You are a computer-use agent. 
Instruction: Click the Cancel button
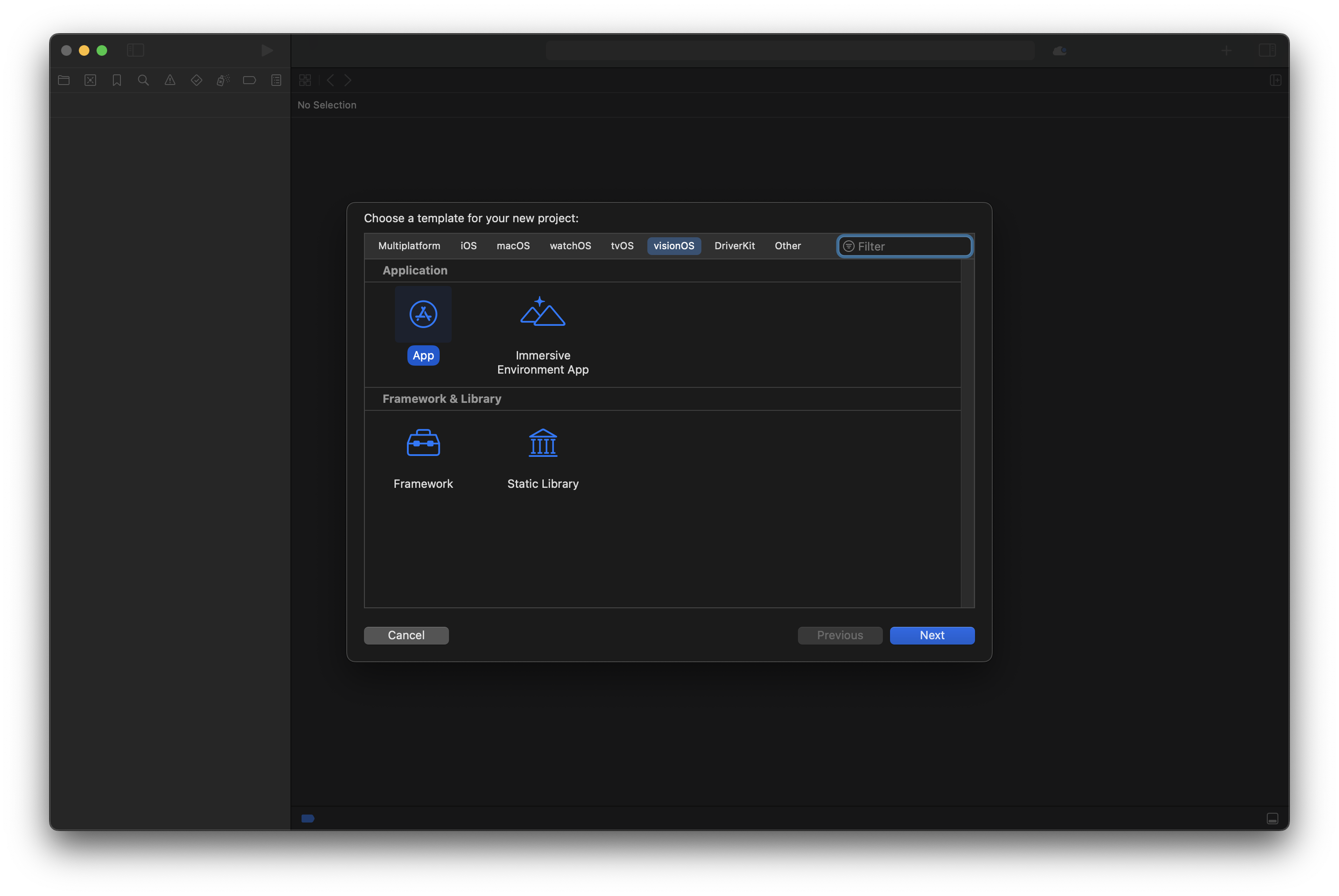tap(406, 635)
